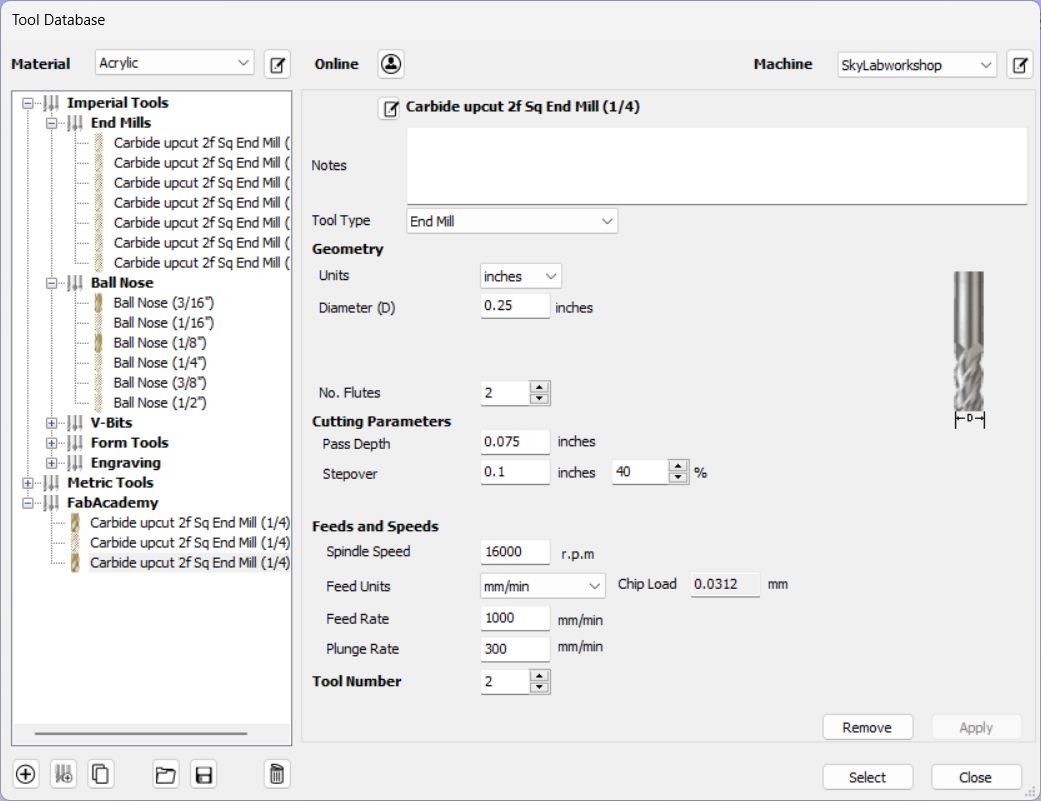Open the Feed Units dropdown showing mm/min
Viewport: 1041px width, 801px height.
(542, 586)
